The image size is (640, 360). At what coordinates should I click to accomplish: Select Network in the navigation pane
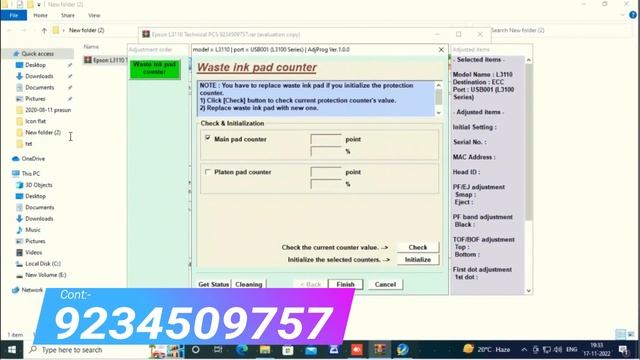coord(32,290)
